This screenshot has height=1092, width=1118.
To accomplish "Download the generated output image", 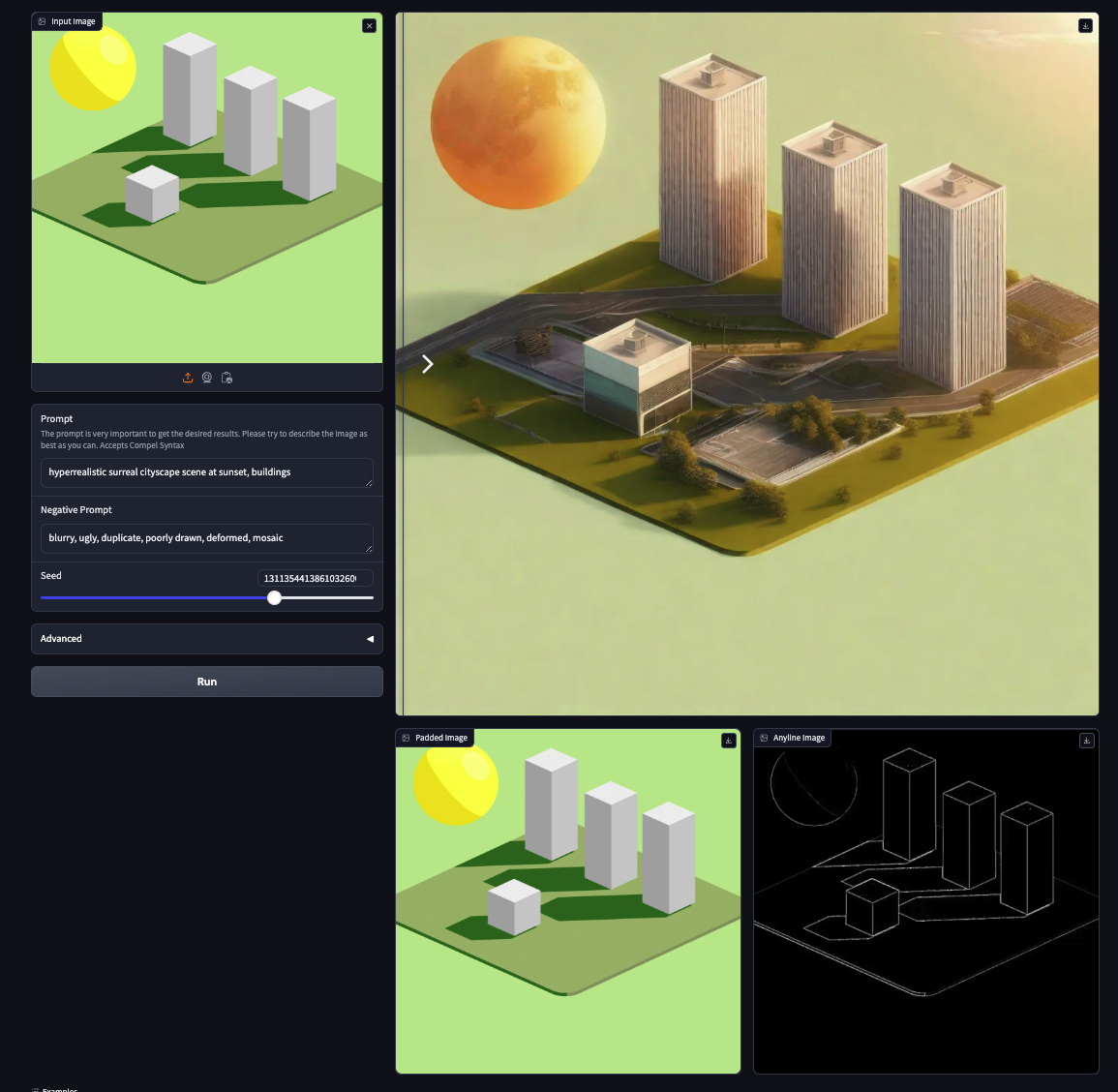I will click(1085, 26).
